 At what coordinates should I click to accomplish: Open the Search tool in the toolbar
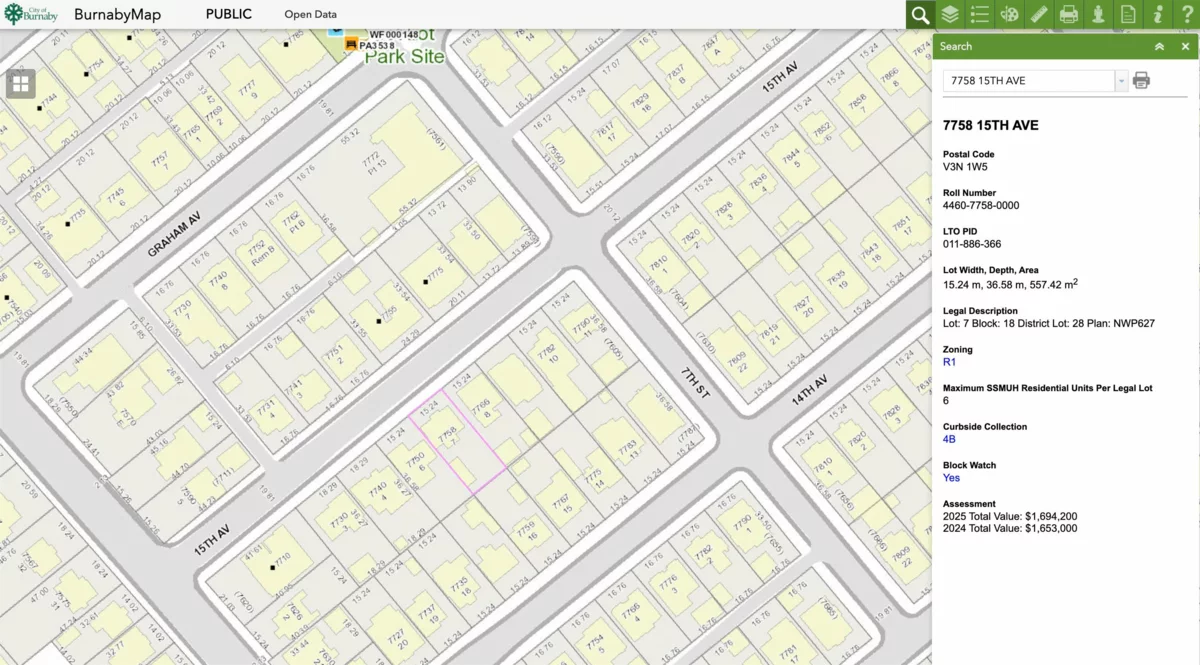click(x=920, y=15)
